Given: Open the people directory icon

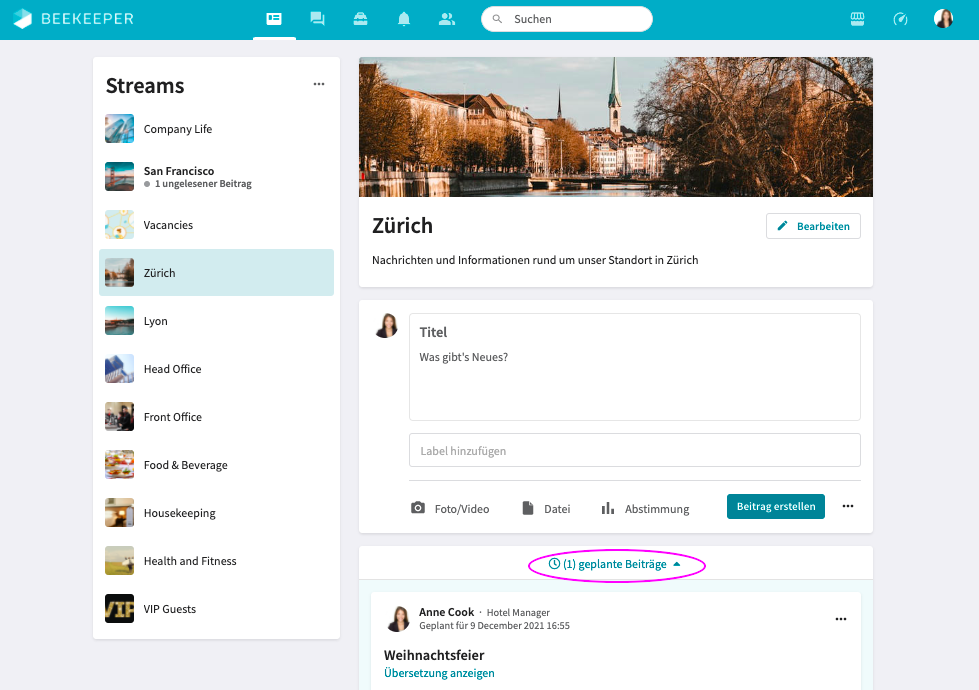Looking at the screenshot, I should (447, 19).
